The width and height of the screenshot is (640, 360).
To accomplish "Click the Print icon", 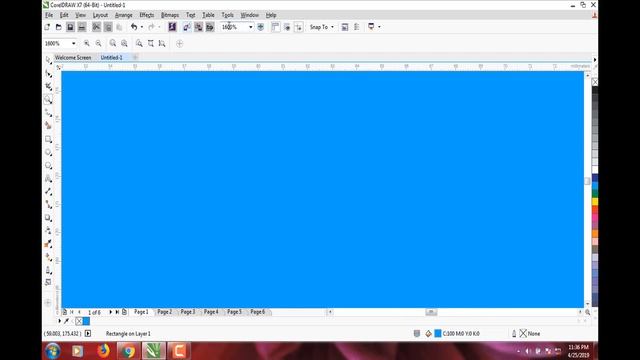I will point(82,27).
